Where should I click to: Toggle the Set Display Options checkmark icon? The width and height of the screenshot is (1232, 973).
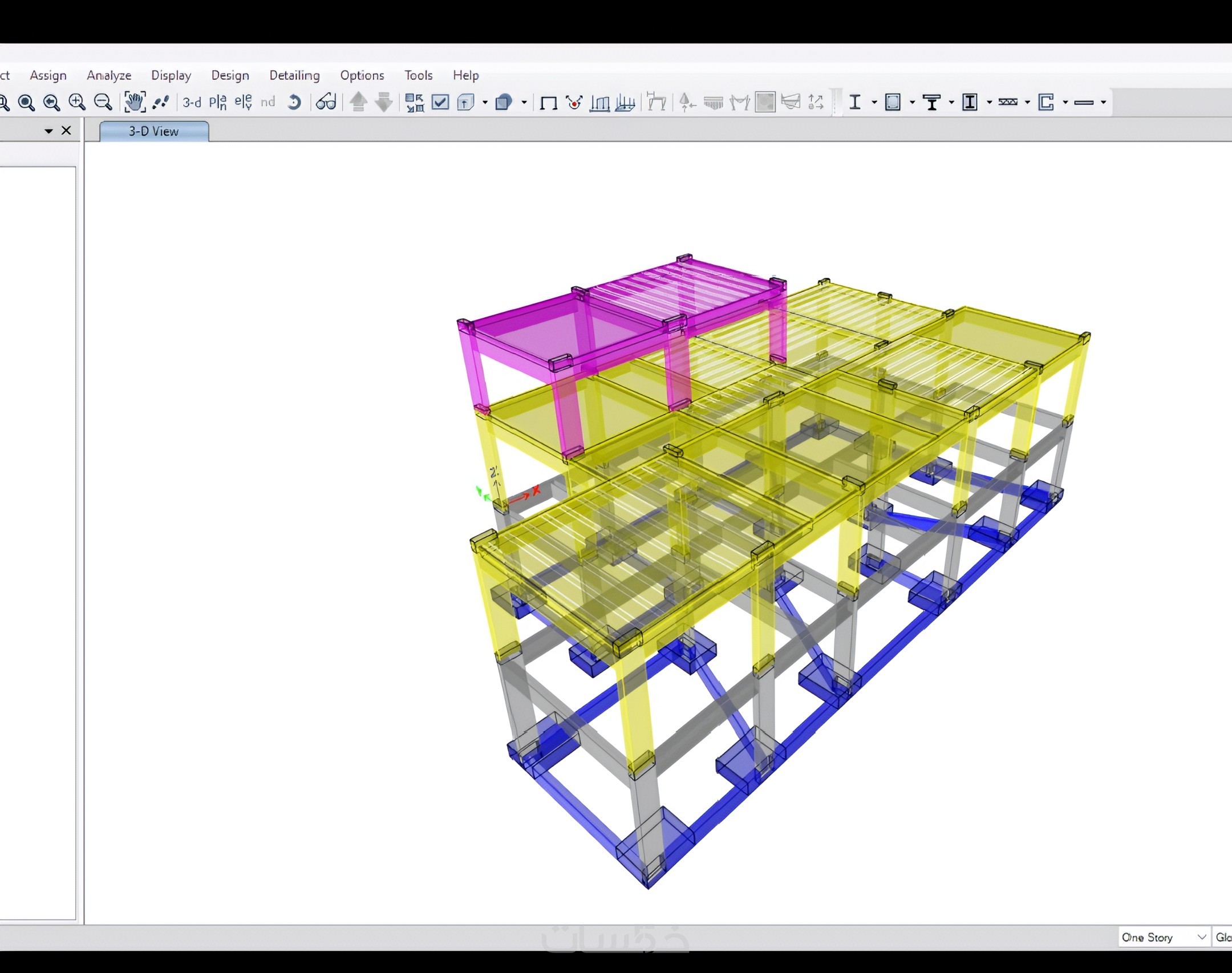[440, 102]
